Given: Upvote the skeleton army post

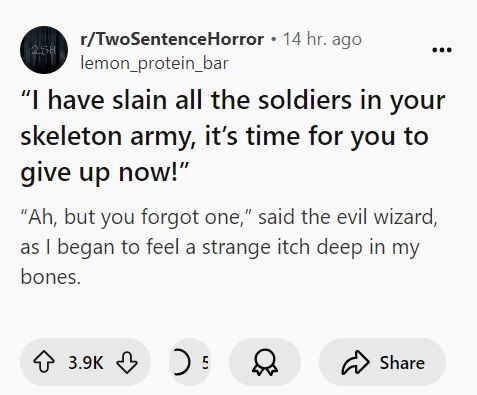Looking at the screenshot, I should [x=44, y=362].
